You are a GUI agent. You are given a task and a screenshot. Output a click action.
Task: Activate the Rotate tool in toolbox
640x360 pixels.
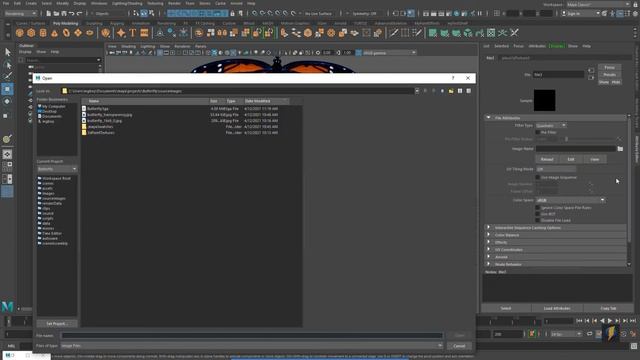(x=7, y=101)
